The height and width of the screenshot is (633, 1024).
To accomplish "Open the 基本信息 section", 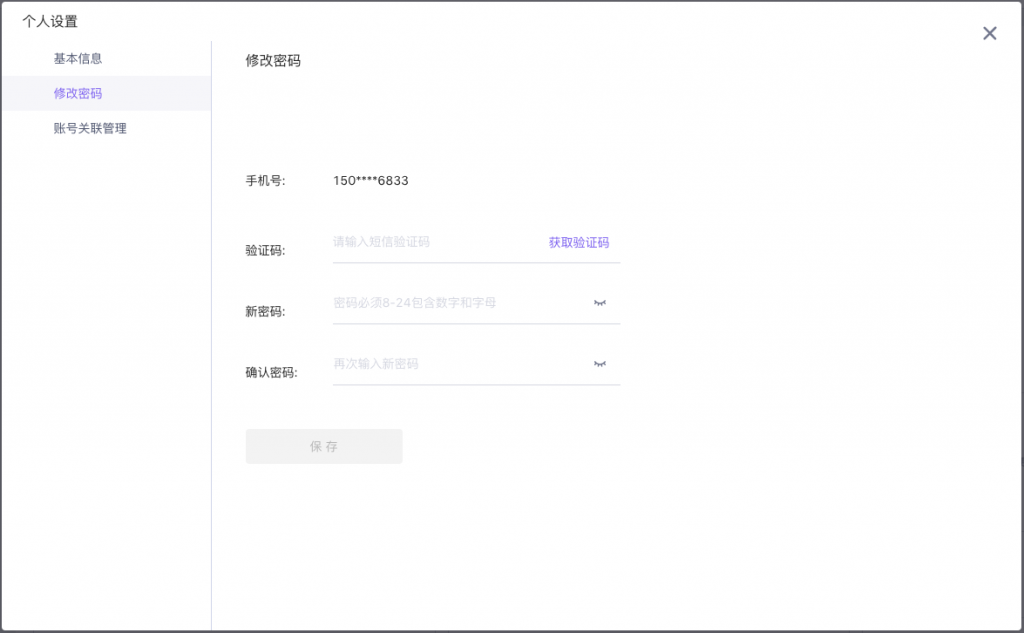I will 78,58.
